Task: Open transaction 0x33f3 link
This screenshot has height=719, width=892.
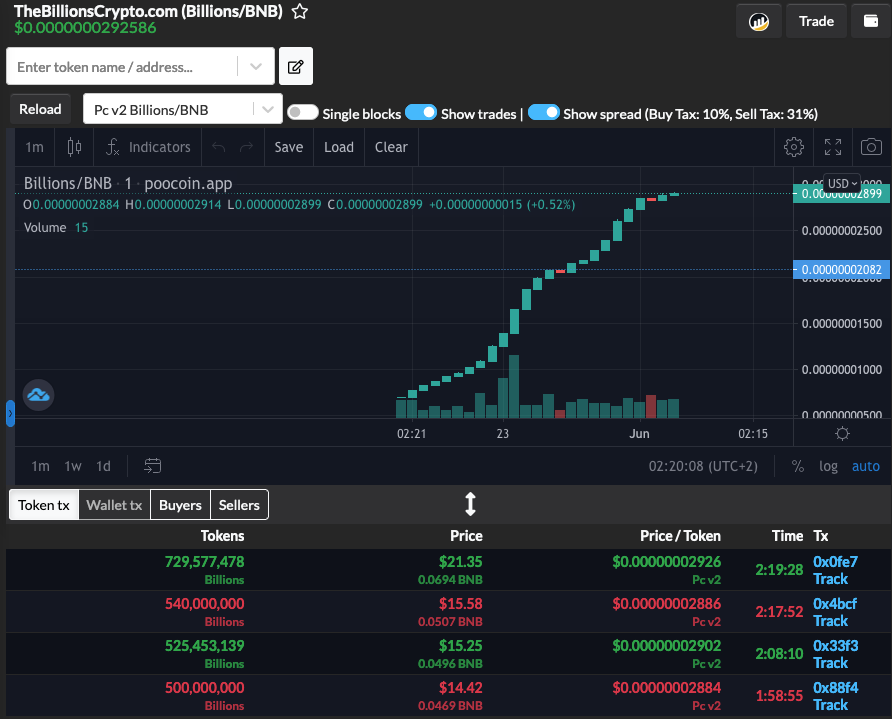Action: [x=836, y=646]
